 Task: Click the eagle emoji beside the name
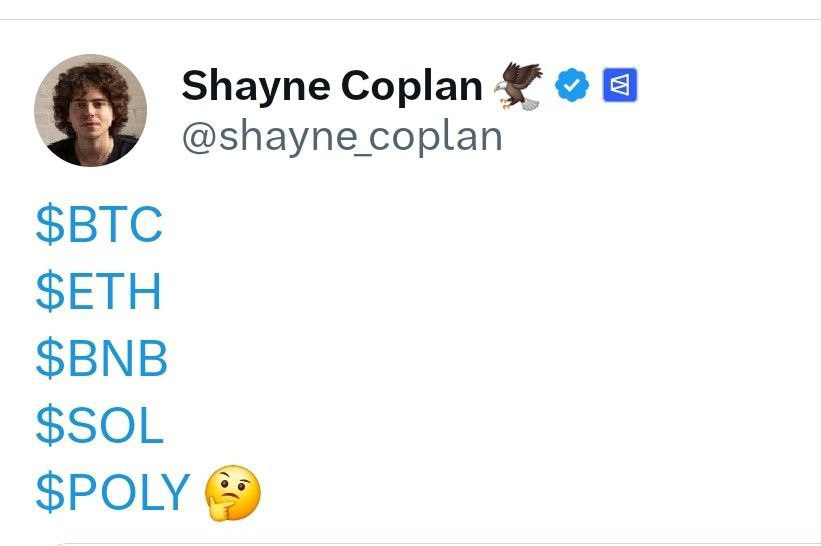click(x=519, y=85)
